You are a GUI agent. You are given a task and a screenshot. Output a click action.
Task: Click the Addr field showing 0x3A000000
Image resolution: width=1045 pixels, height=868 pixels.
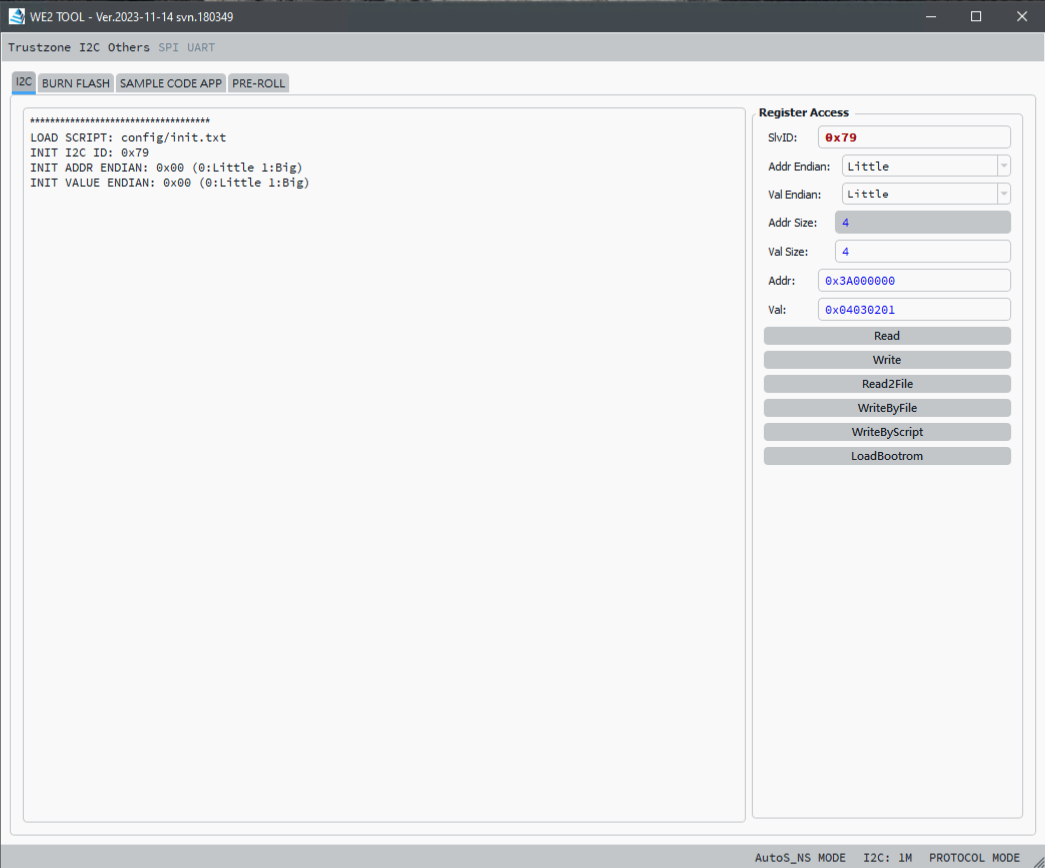(x=914, y=281)
